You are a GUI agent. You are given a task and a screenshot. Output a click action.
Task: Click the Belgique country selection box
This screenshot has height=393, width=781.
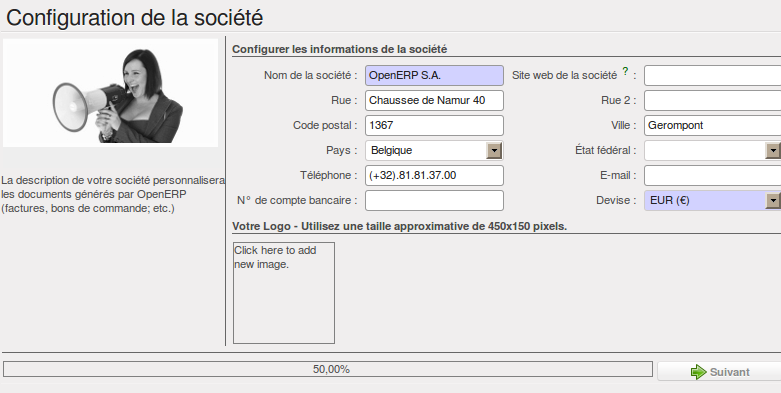pos(426,150)
